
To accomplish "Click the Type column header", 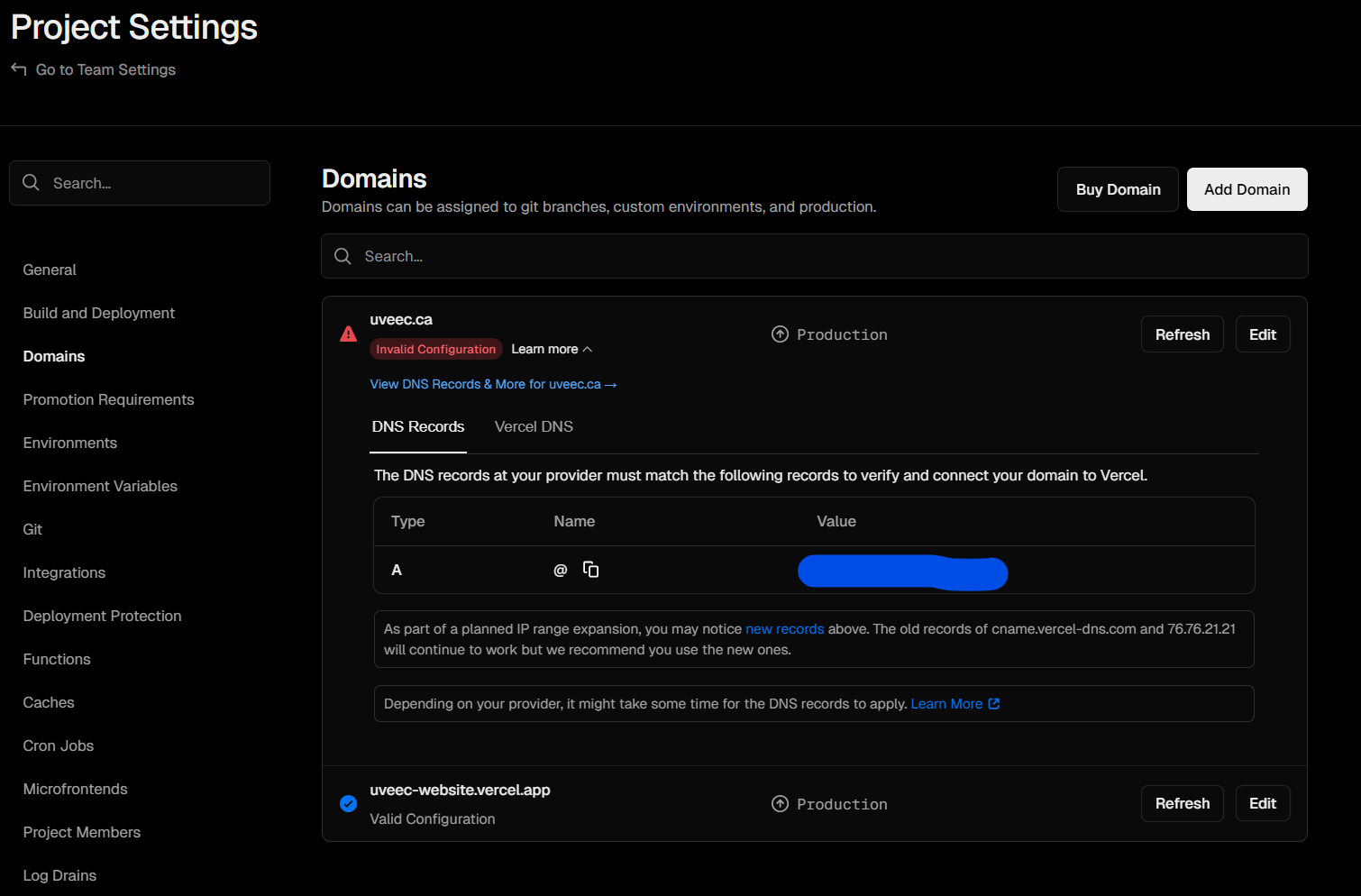I will (x=408, y=522).
